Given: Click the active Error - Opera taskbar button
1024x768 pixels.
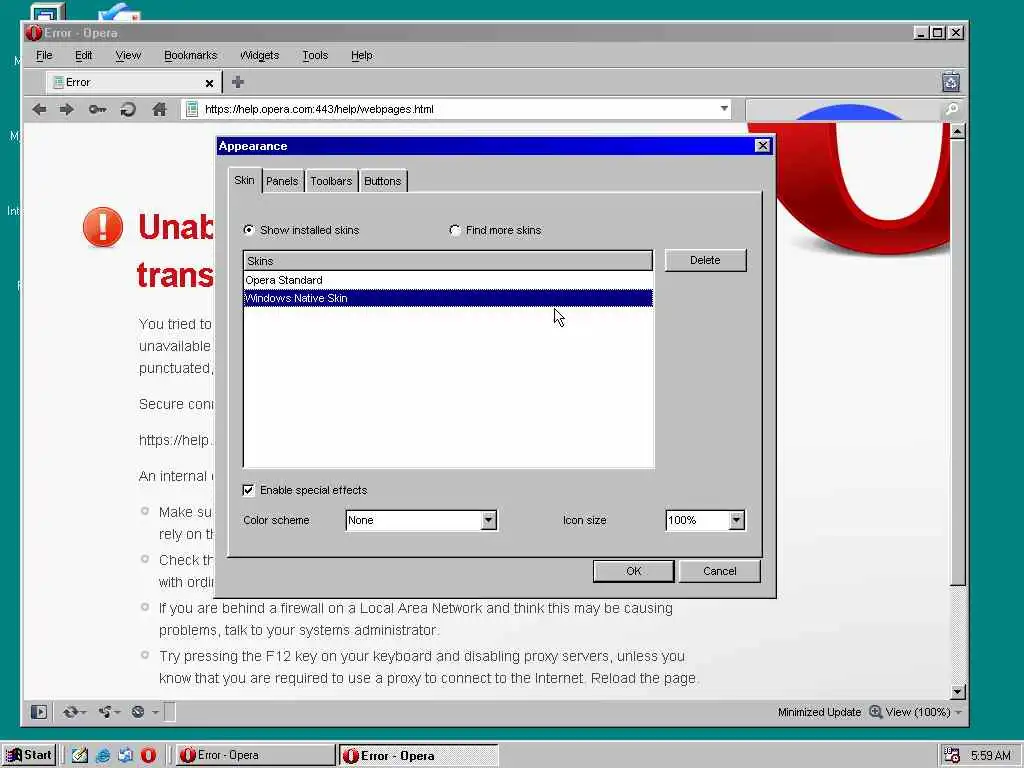Looking at the screenshot, I should coord(419,756).
